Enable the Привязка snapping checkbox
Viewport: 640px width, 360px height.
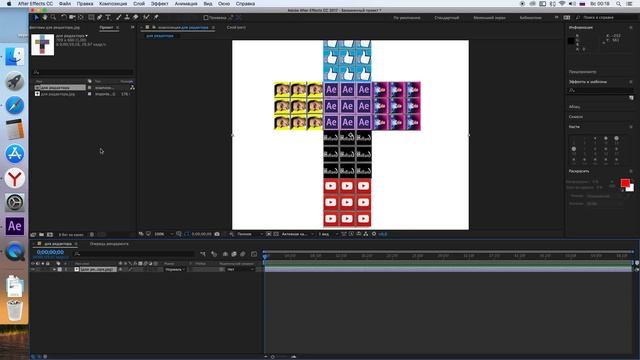click(x=206, y=18)
